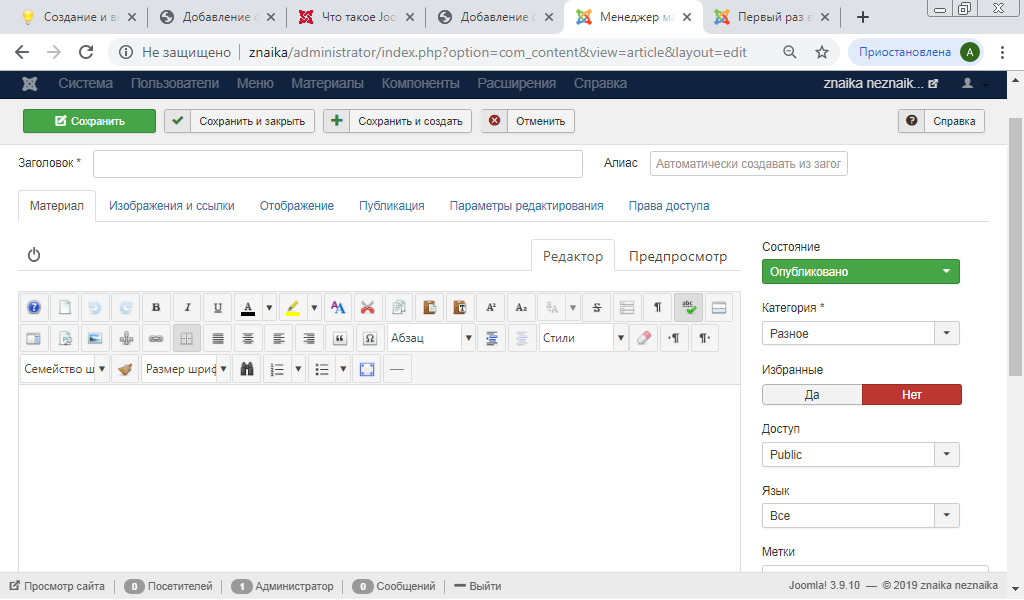
Task: Toggle the spellcheck abc icon
Action: 688,308
